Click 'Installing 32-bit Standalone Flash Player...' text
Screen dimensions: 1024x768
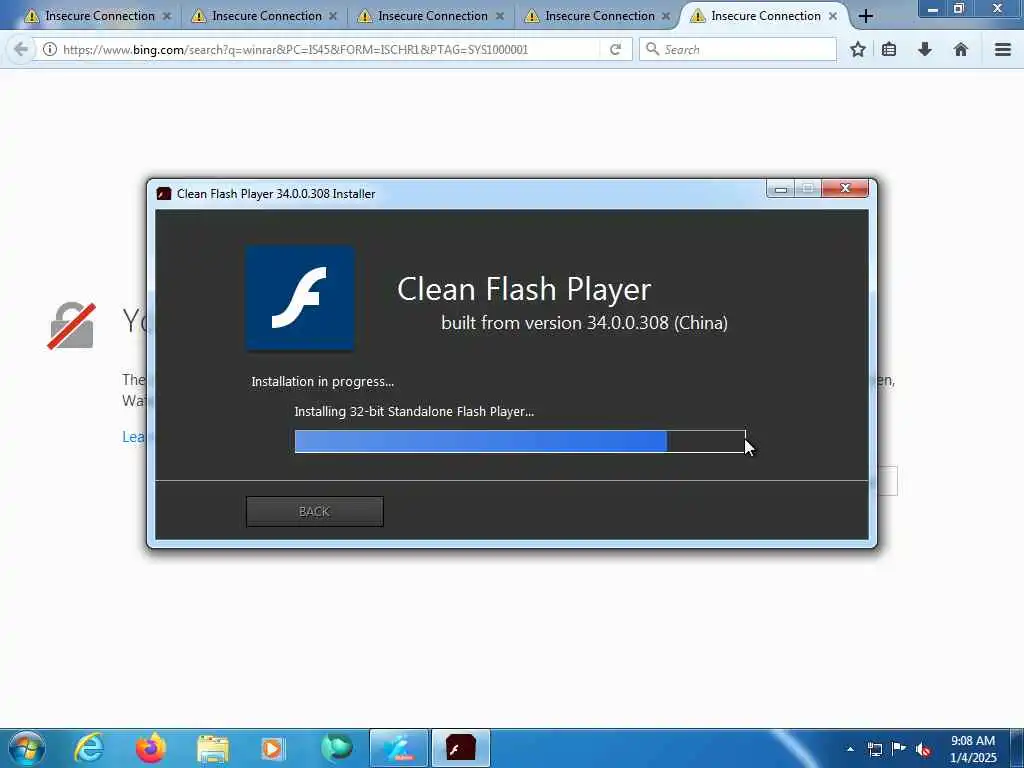(x=414, y=411)
